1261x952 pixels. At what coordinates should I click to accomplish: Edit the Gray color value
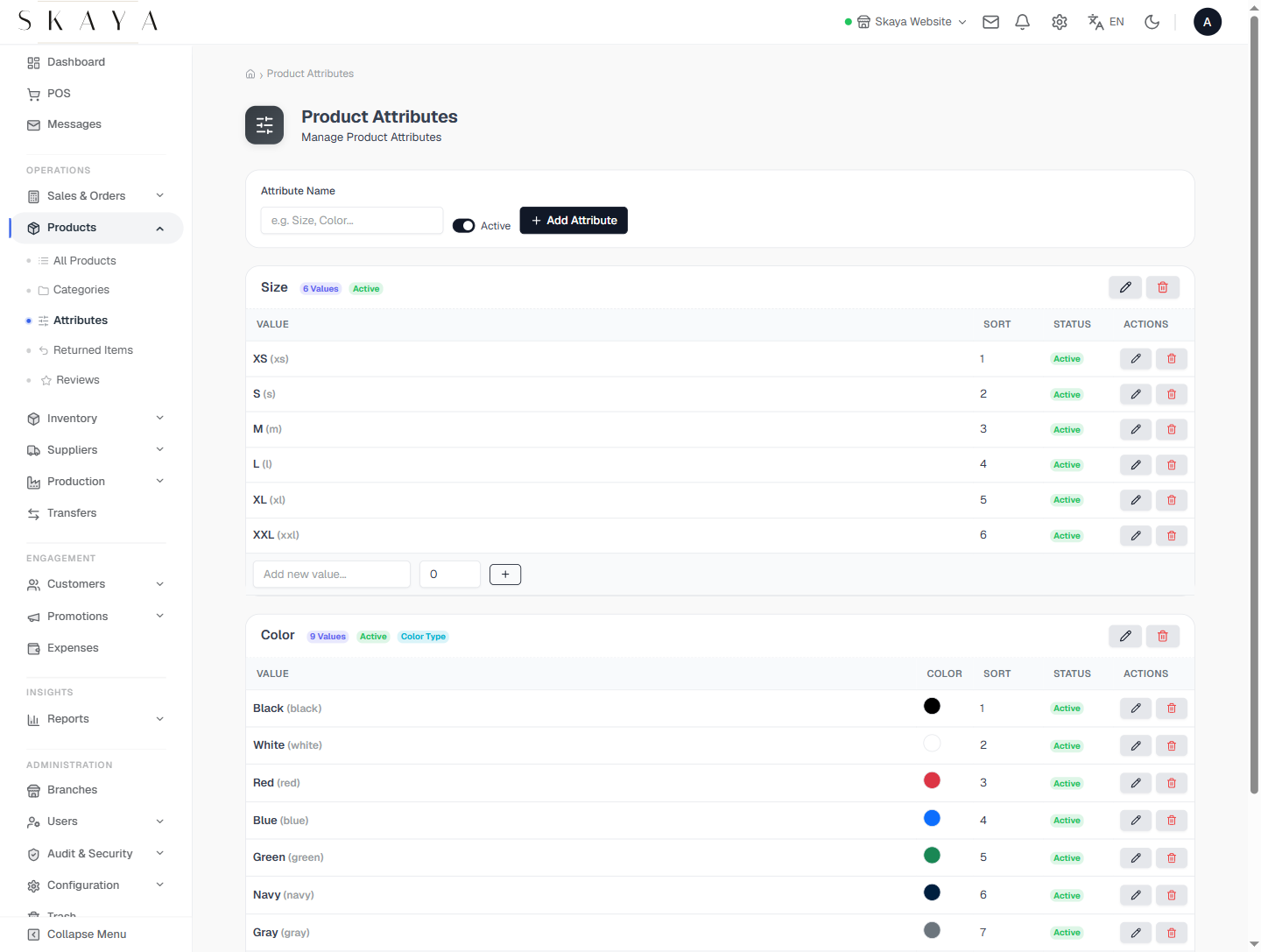click(x=1136, y=933)
